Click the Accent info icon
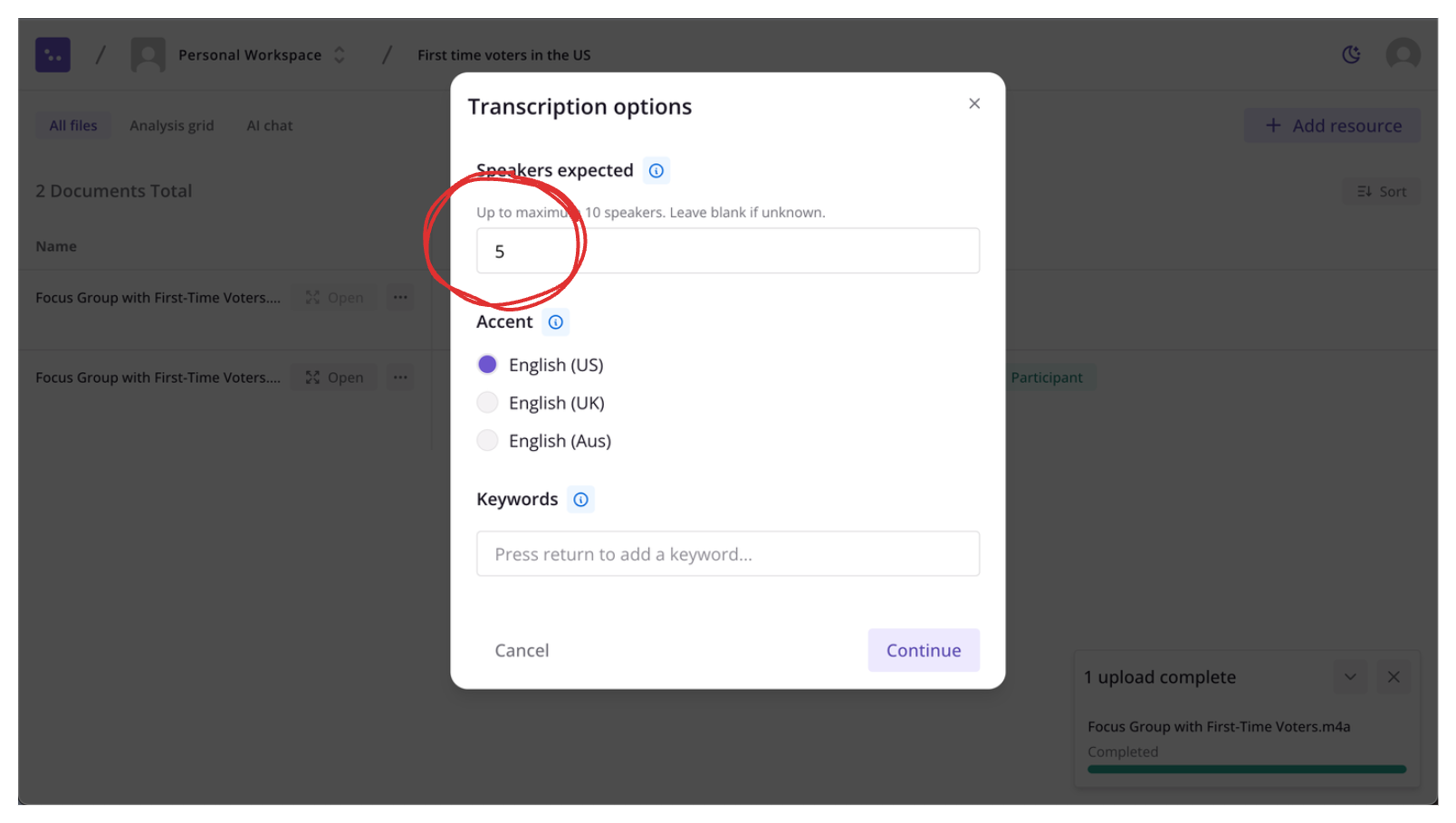This screenshot has width=1456, height=823. tap(556, 322)
